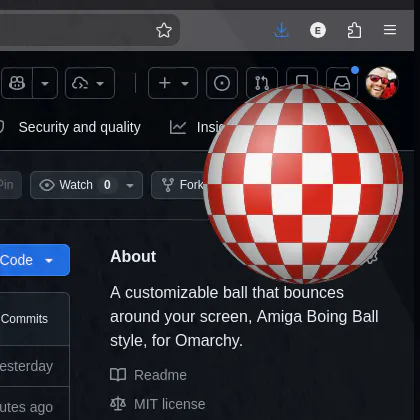Open the user profile avatar menu
The height and width of the screenshot is (420, 420).
click(382, 83)
